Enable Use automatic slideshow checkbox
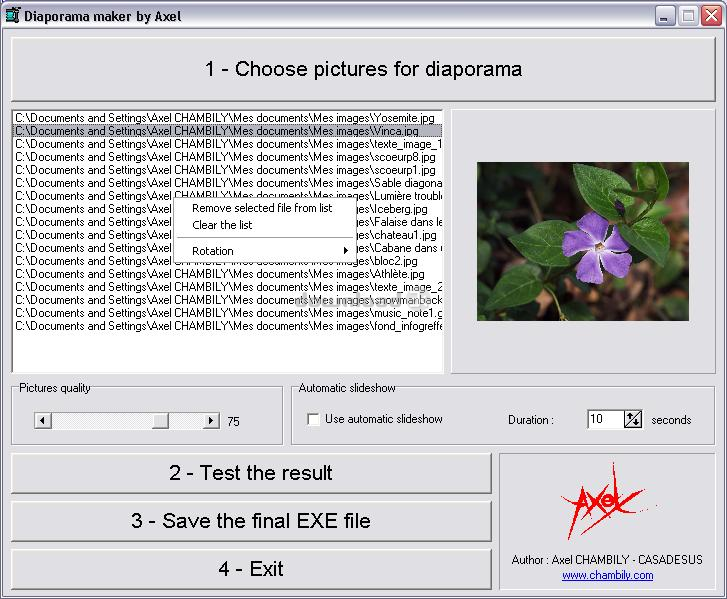Screen dimensions: 727x599 coord(313,419)
